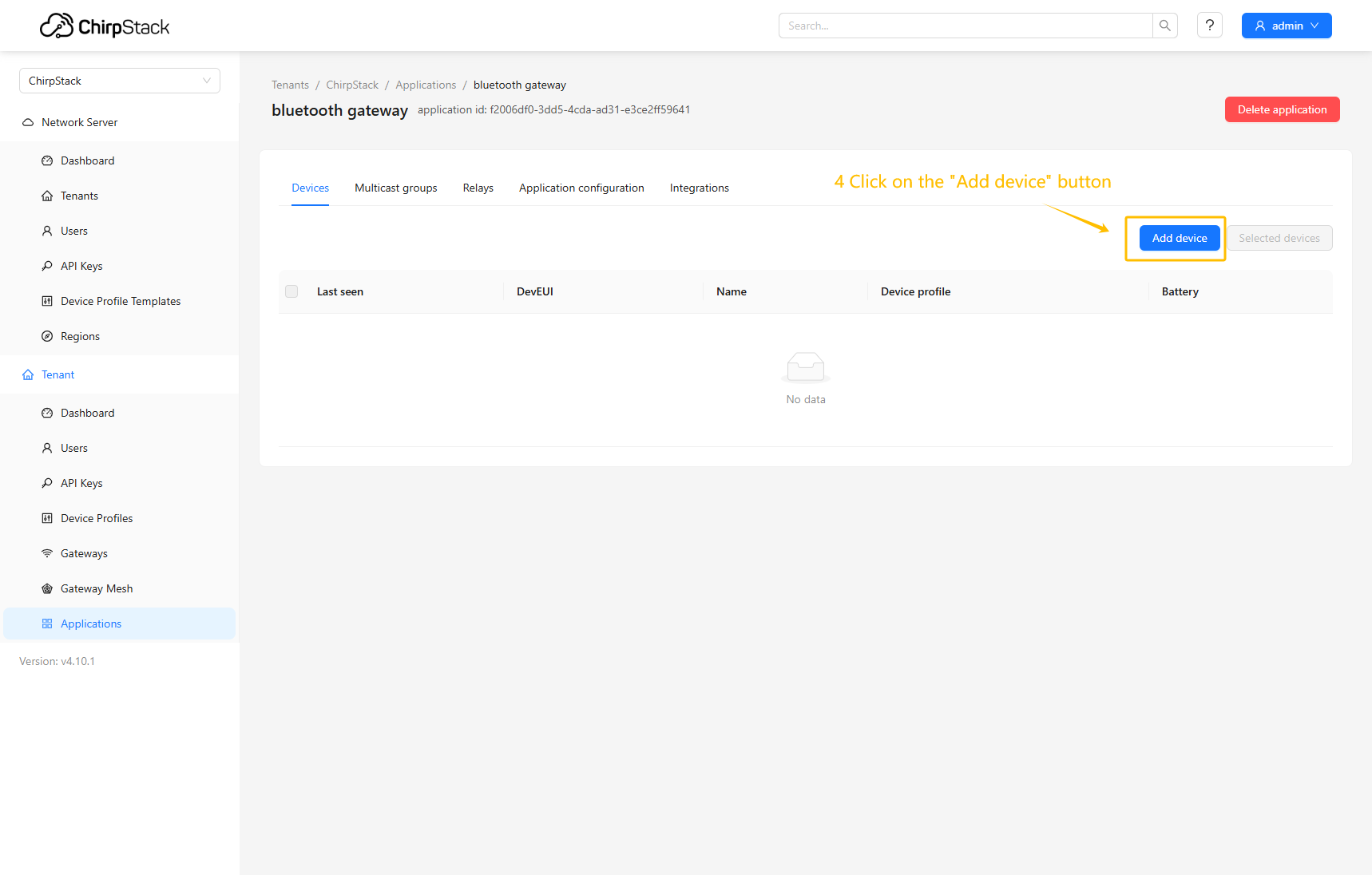Open Gateways from the sidebar
1372x875 pixels.
tap(84, 553)
